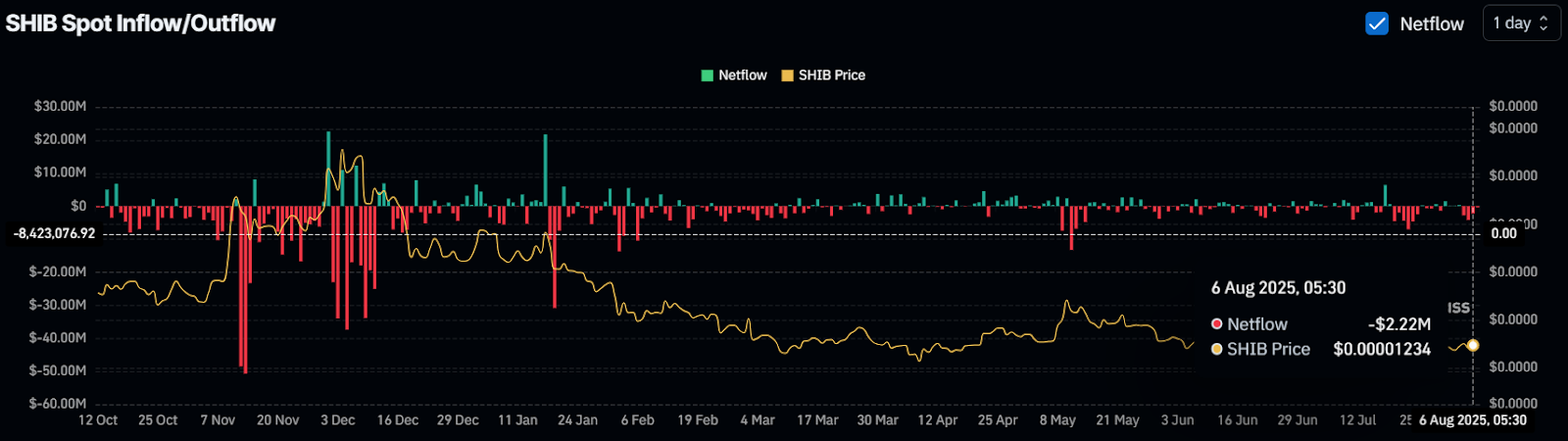This screenshot has width=1568, height=441.
Task: Click the $10.00M y-axis label
Action: pos(60,172)
